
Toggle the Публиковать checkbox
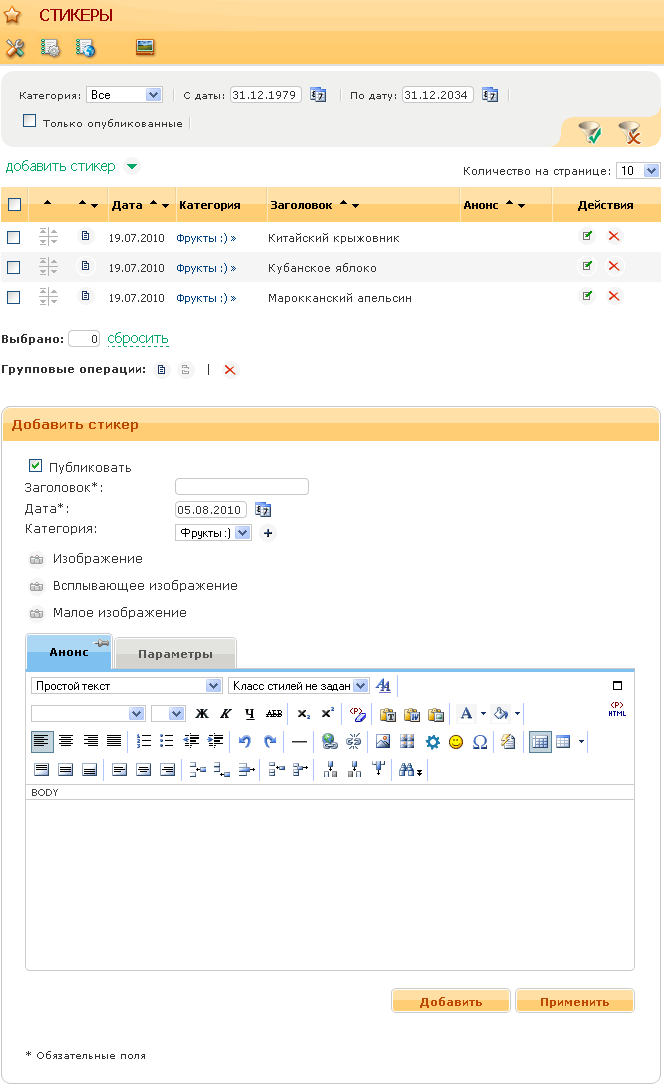point(36,466)
